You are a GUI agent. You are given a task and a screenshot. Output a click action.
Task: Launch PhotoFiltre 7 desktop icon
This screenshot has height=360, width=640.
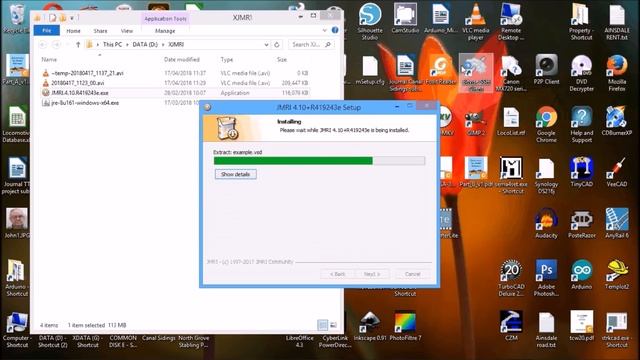[405, 326]
